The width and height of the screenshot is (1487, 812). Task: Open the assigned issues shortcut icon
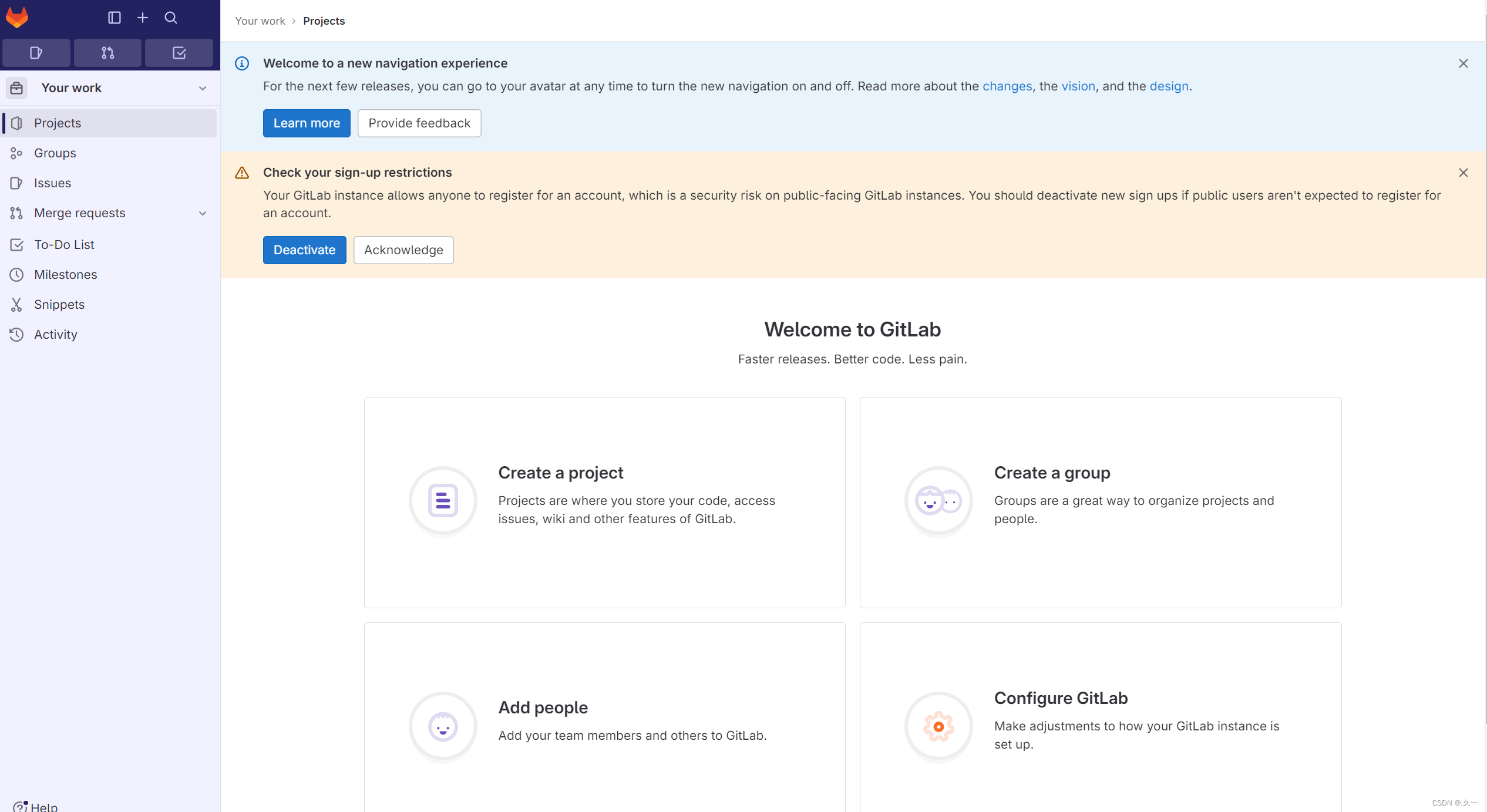(x=36, y=53)
